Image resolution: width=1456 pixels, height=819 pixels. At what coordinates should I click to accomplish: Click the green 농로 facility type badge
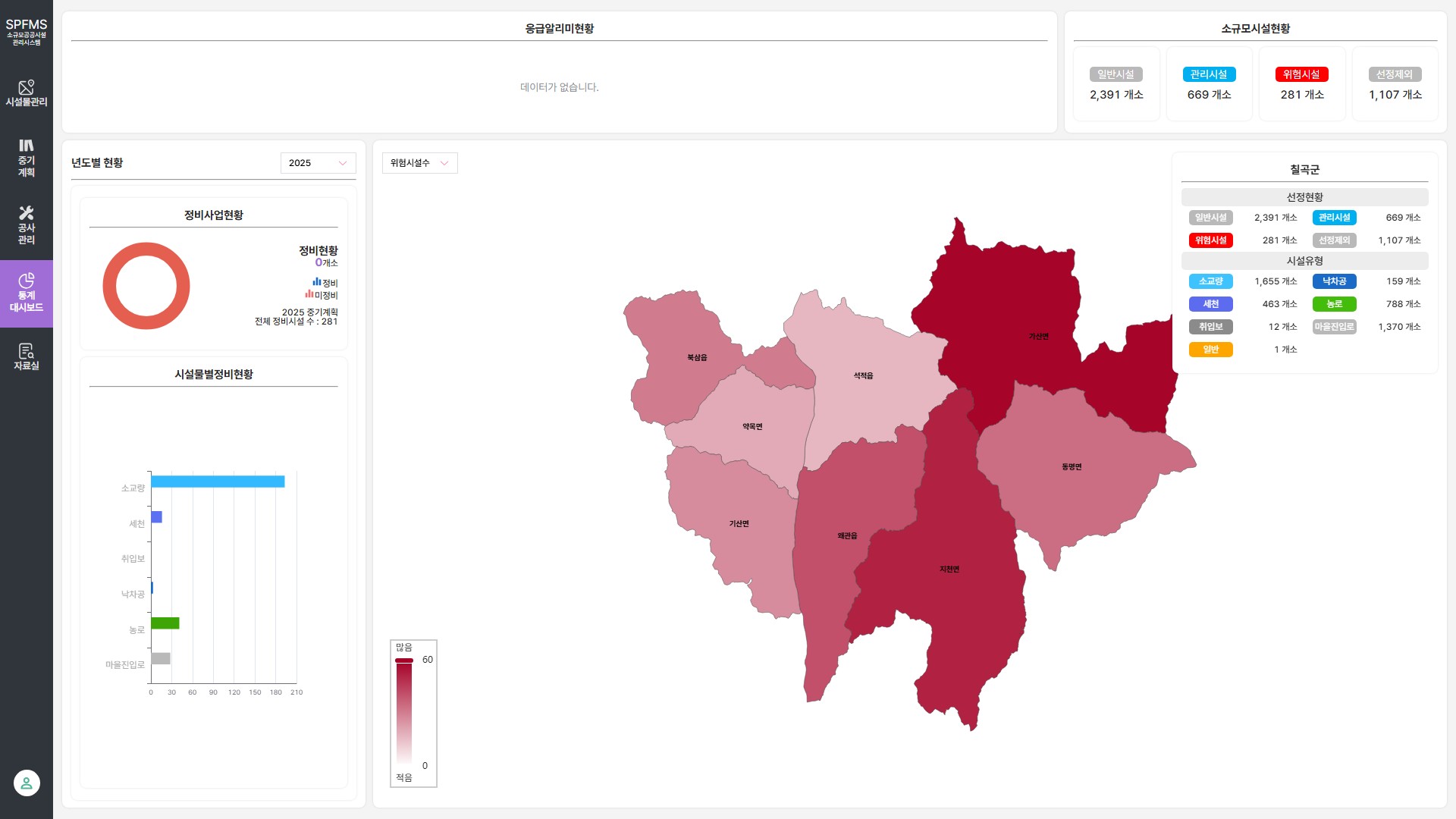point(1335,304)
